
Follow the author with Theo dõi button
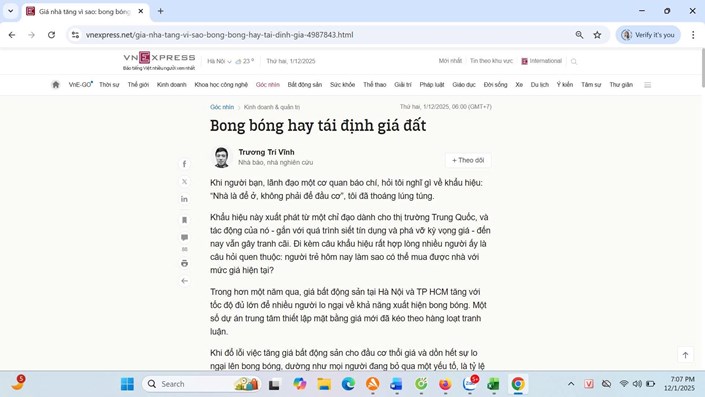pyautogui.click(x=468, y=160)
